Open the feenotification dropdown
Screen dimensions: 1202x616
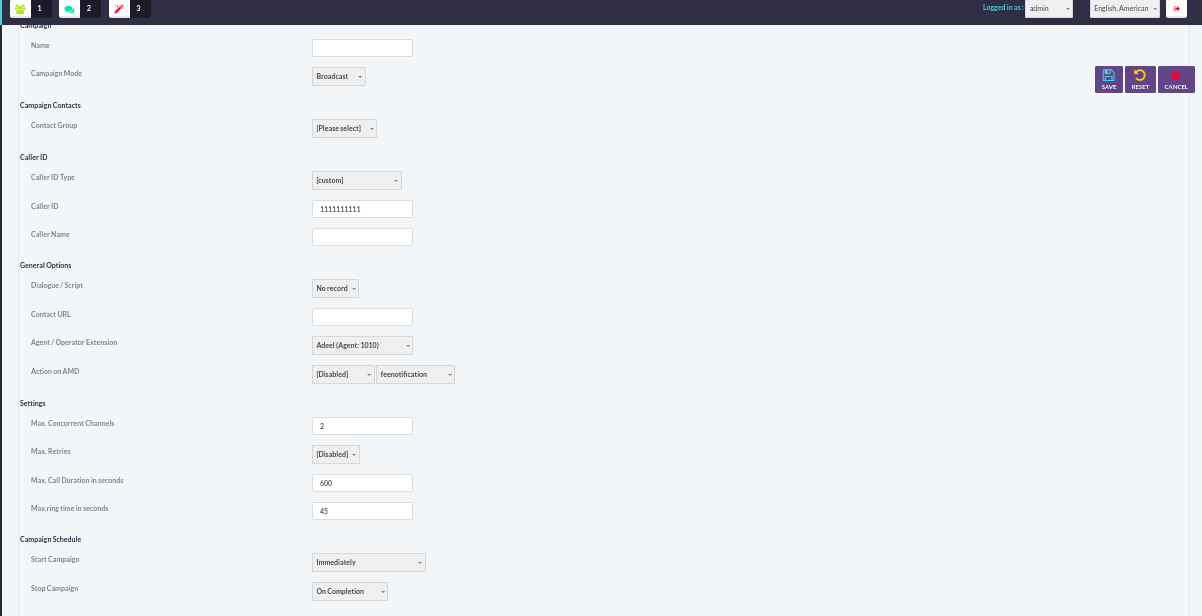415,374
